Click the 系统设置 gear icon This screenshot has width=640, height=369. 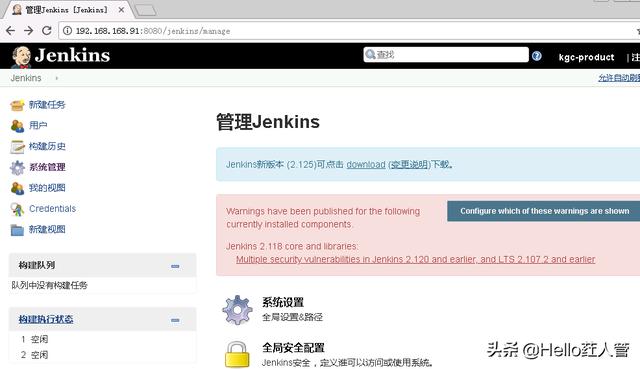click(x=237, y=310)
